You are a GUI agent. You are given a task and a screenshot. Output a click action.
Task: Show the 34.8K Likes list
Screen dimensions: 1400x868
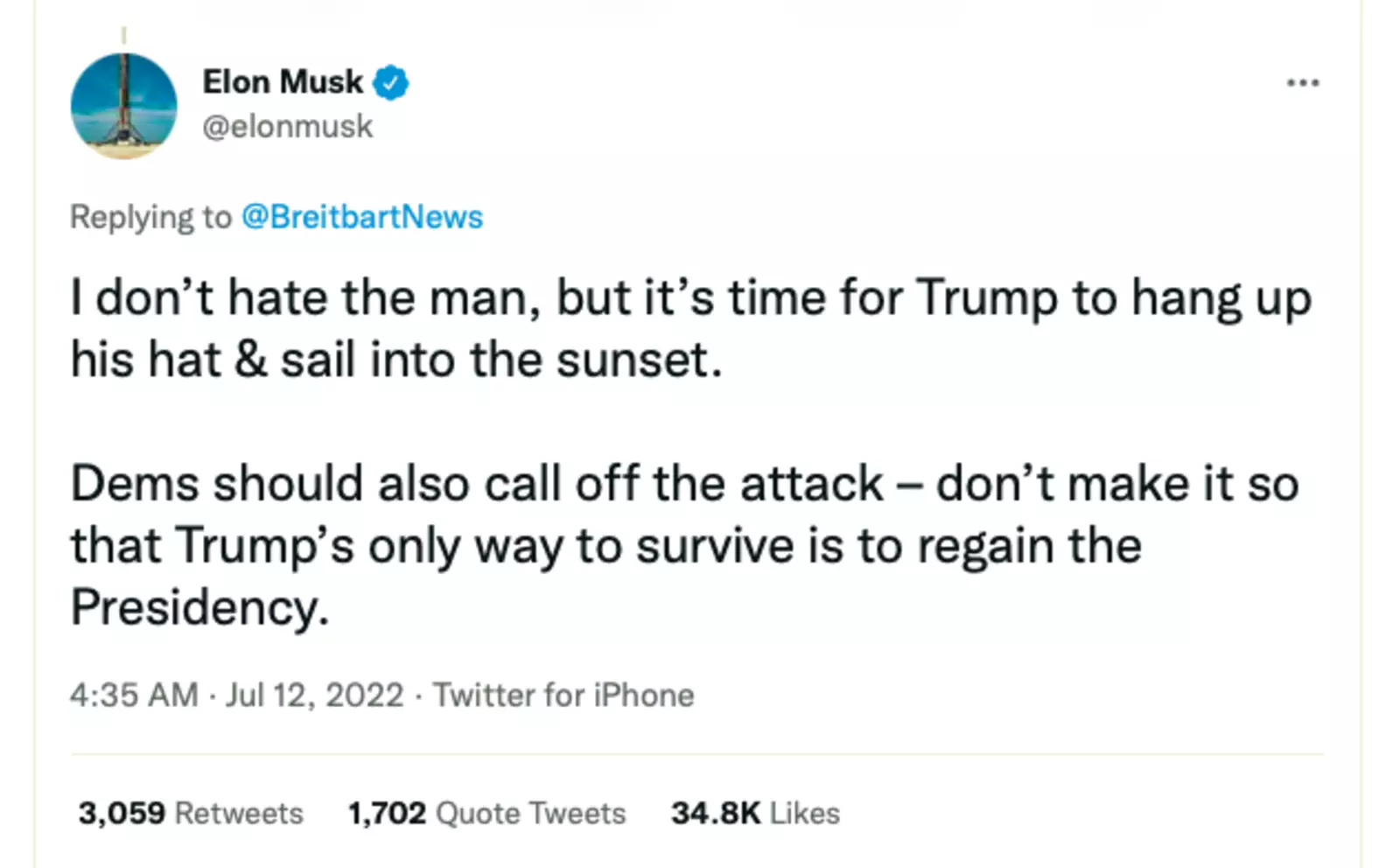tap(755, 813)
